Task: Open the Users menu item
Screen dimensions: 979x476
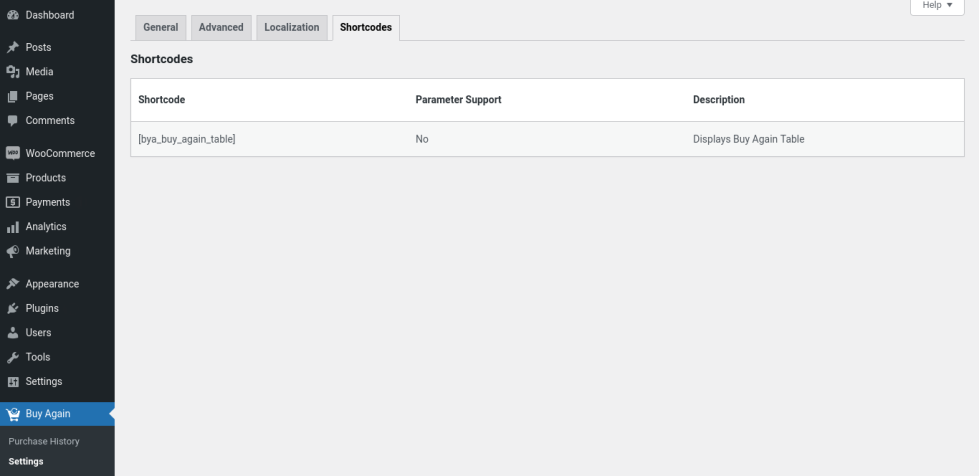Action: [38, 333]
